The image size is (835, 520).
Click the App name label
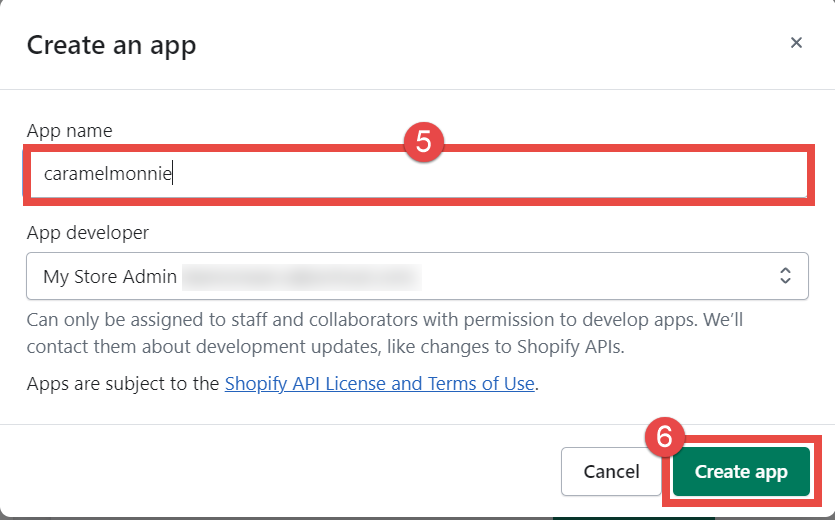coord(70,131)
